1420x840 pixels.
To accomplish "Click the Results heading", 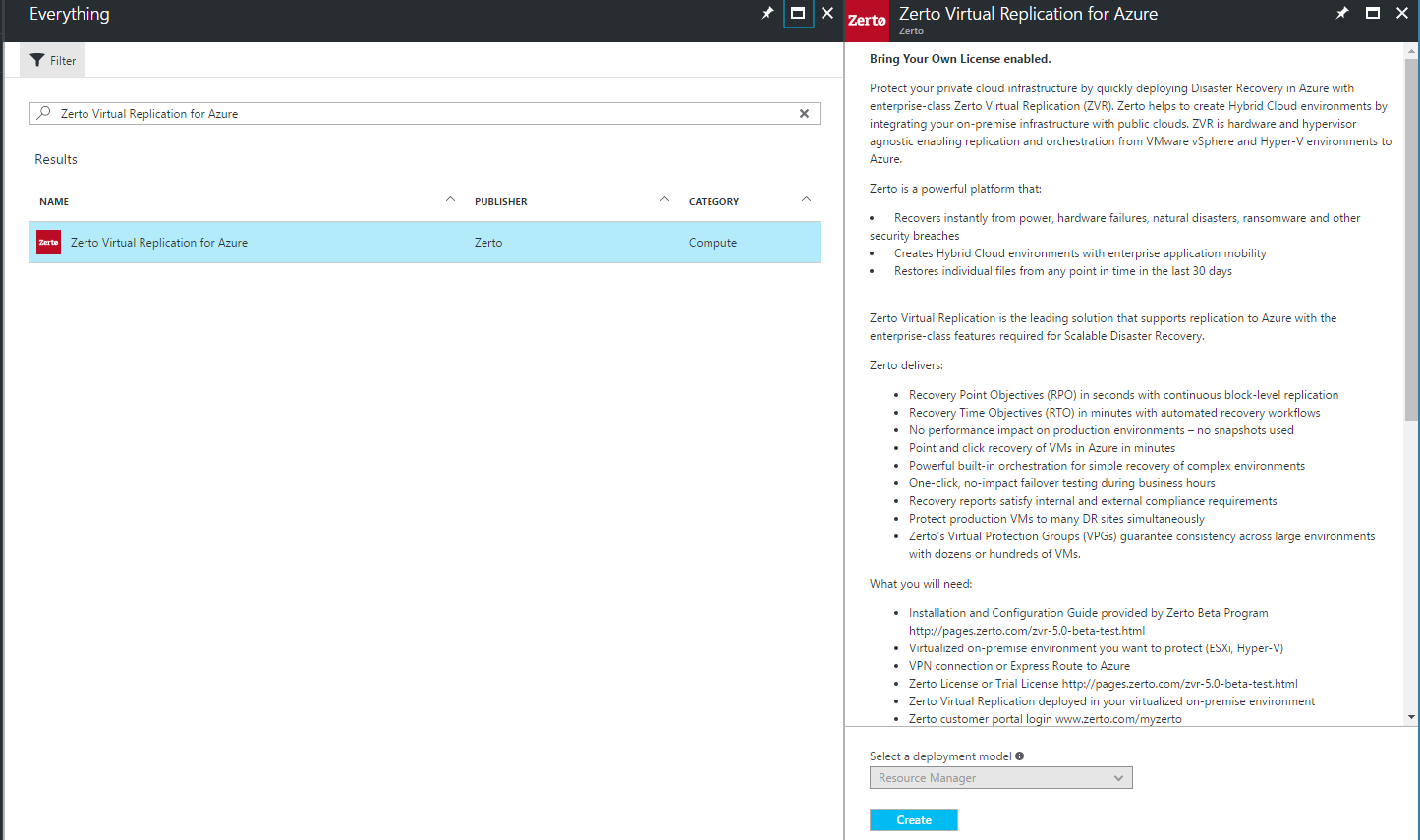I will coord(56,159).
